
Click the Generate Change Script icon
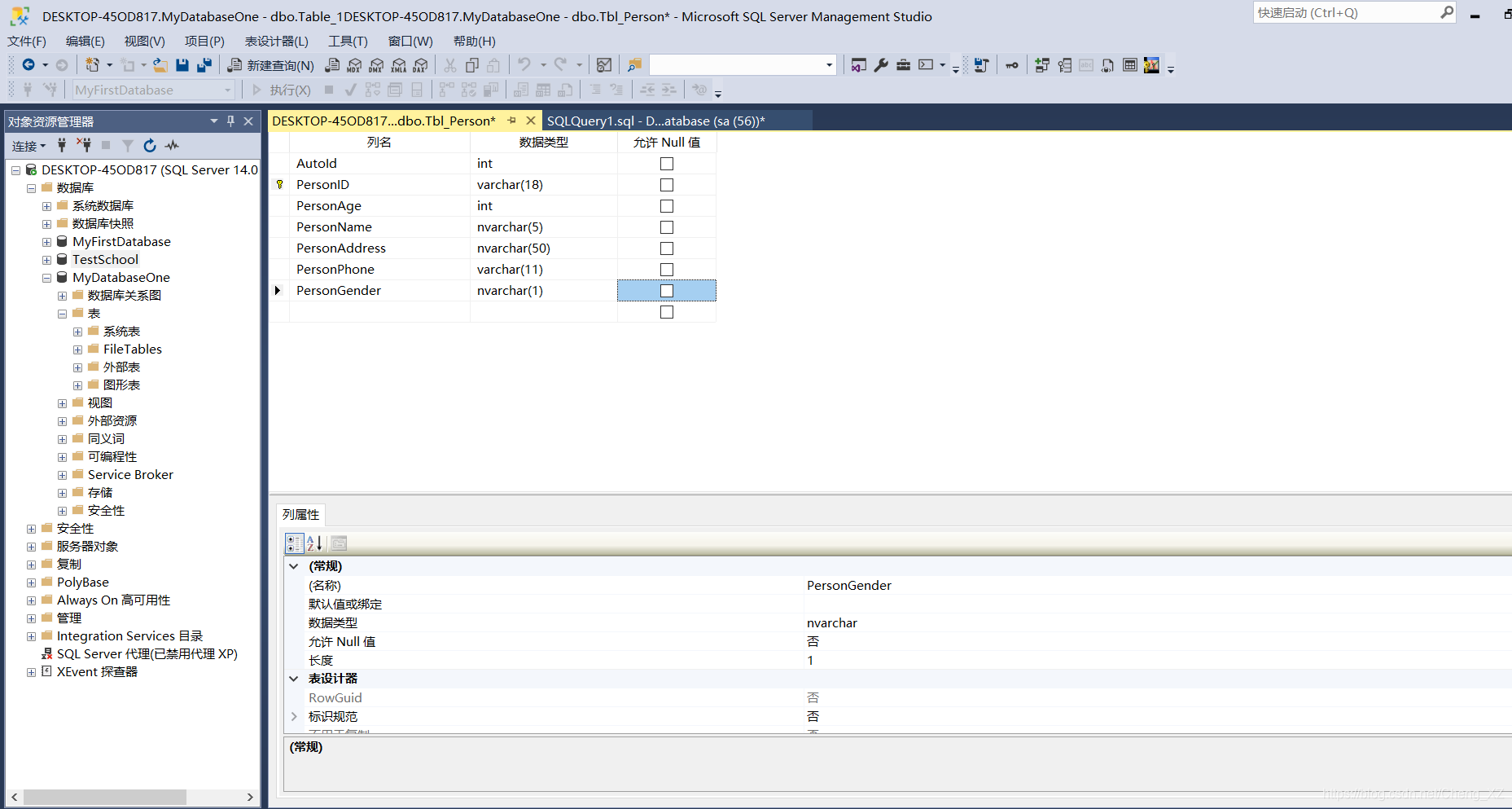981,65
